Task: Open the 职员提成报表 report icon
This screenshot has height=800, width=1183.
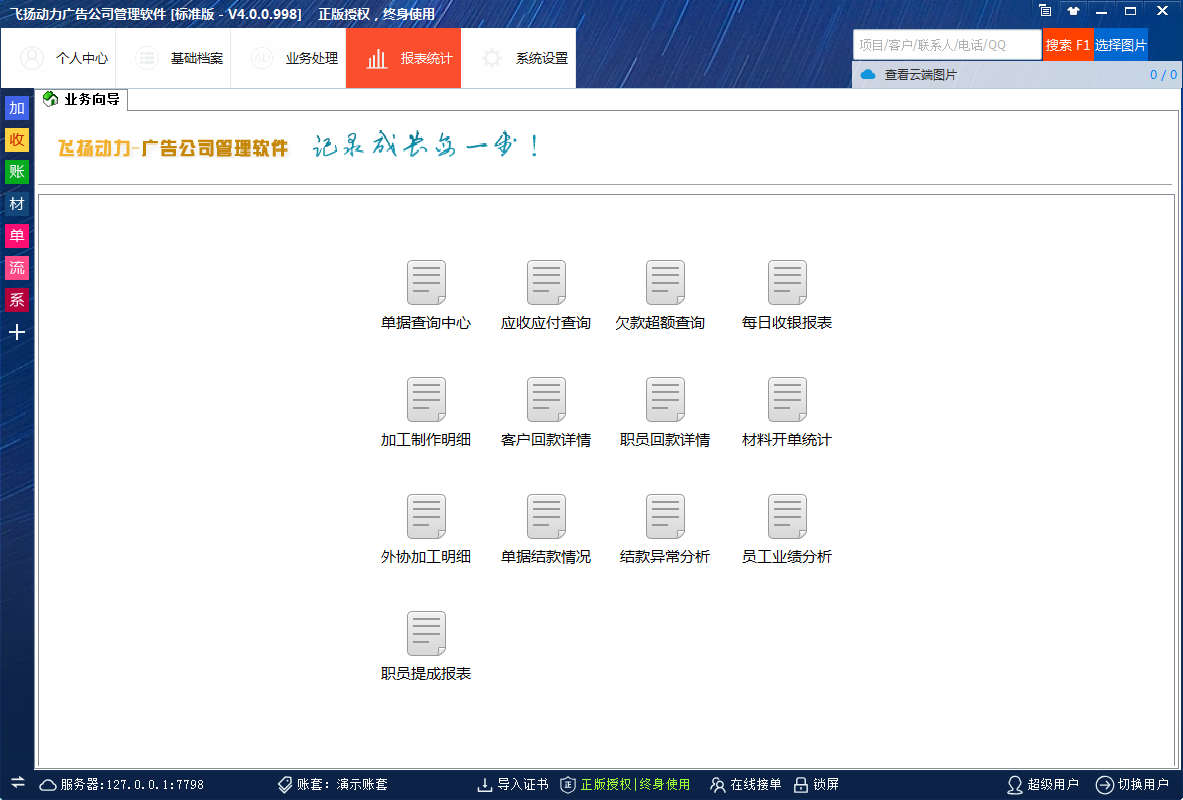Action: click(426, 634)
